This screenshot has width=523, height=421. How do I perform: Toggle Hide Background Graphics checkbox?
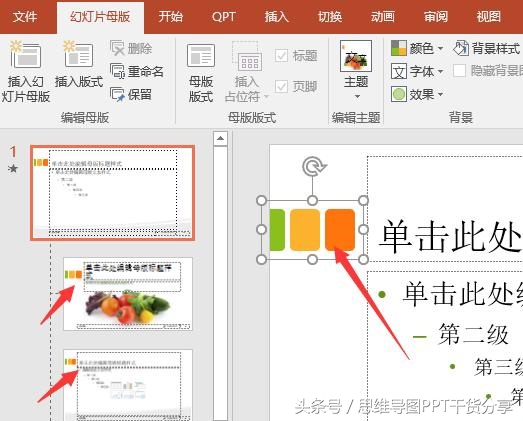[x=459, y=71]
